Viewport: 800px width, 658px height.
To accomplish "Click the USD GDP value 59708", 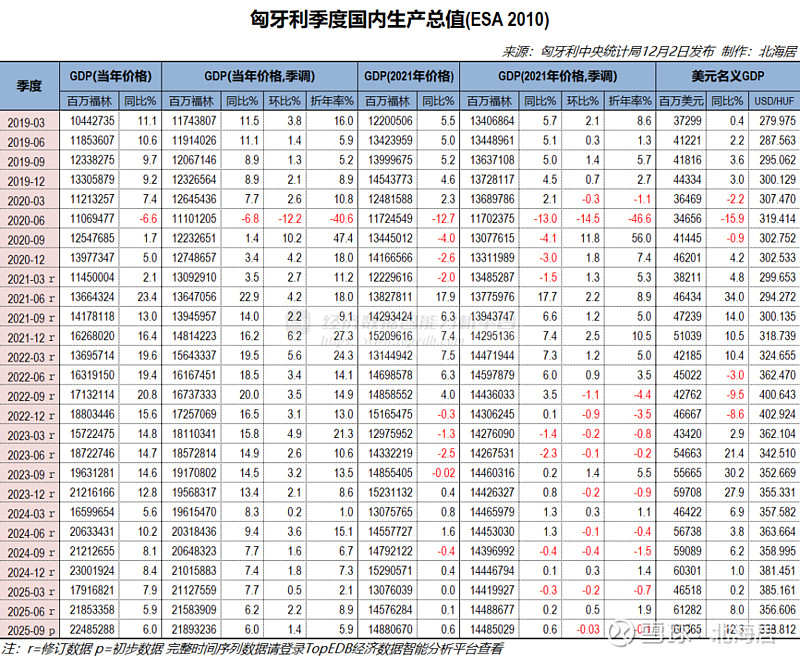I will click(x=687, y=493).
